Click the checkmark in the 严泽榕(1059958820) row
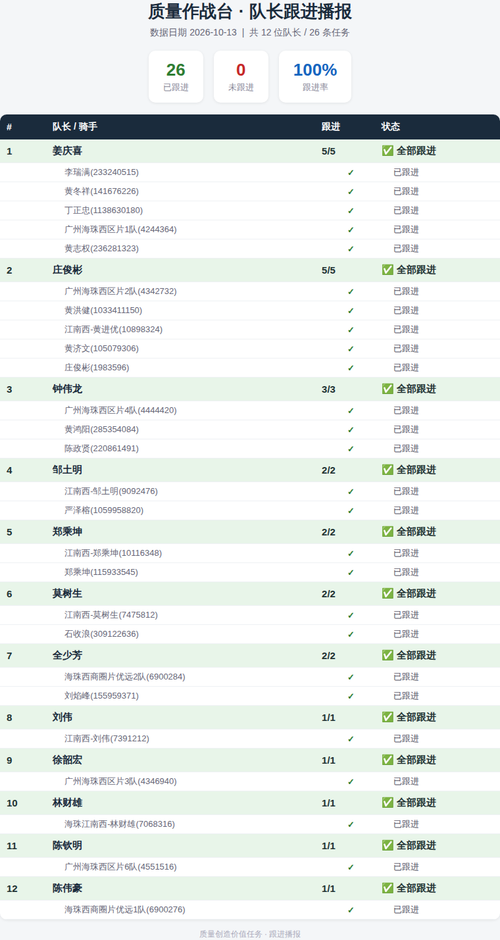The height and width of the screenshot is (940, 500). 351,511
